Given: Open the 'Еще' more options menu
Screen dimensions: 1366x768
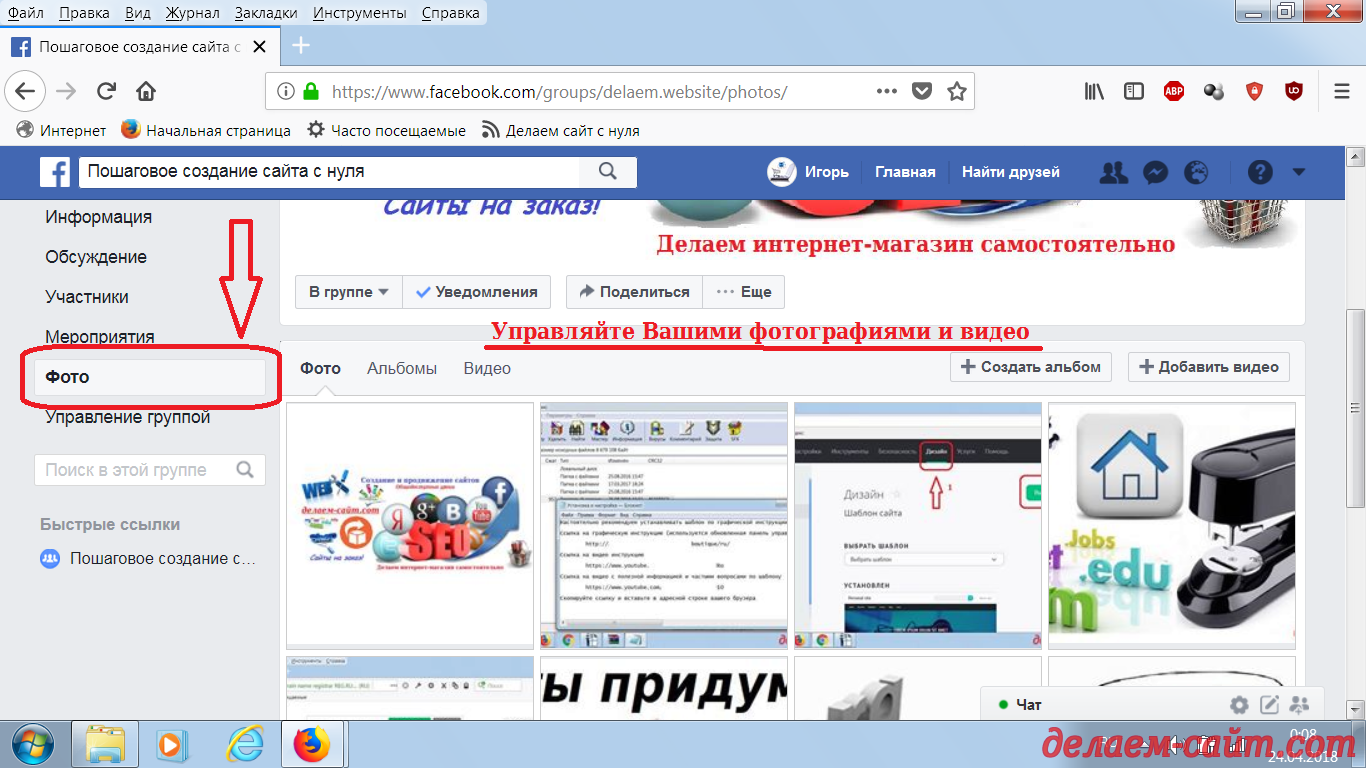Looking at the screenshot, I should (744, 292).
